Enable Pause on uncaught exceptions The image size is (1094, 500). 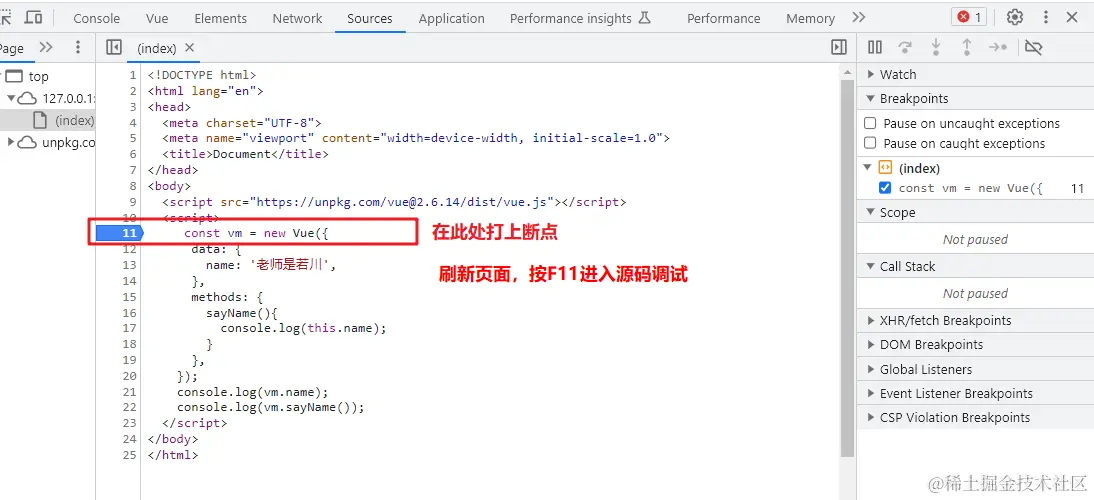pyautogui.click(x=870, y=123)
